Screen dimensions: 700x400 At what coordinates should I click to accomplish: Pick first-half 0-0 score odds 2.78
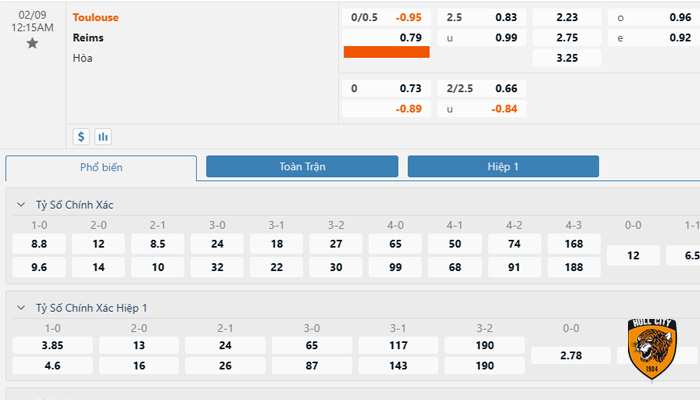pos(571,356)
